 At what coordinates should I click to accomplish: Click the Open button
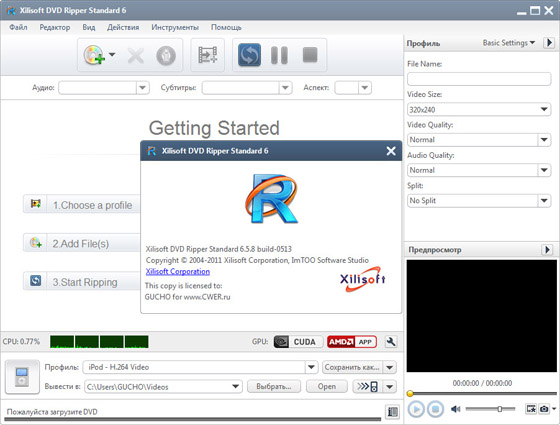click(x=327, y=386)
